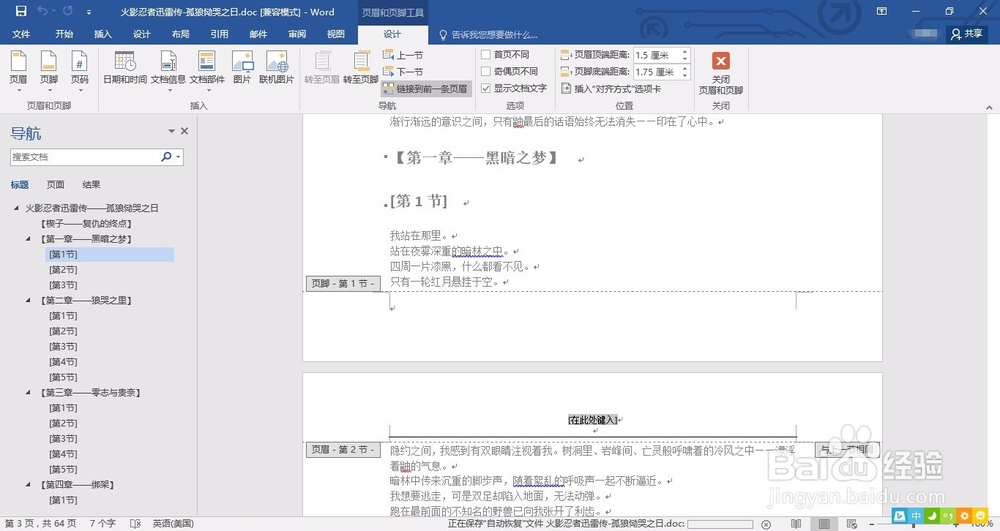Open the 页眉 header gallery
1000x531 pixels.
(x=18, y=71)
